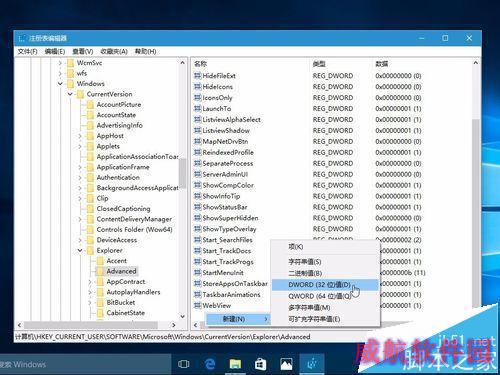Select the AccountPicture key in tree
This screenshot has width=500, height=375.
(x=119, y=105)
